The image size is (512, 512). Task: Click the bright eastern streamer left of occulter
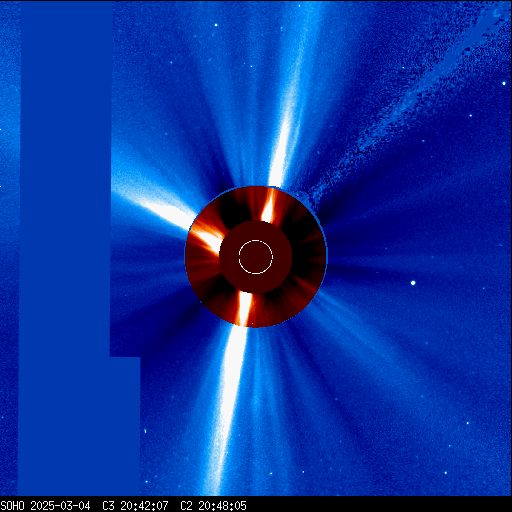[153, 203]
